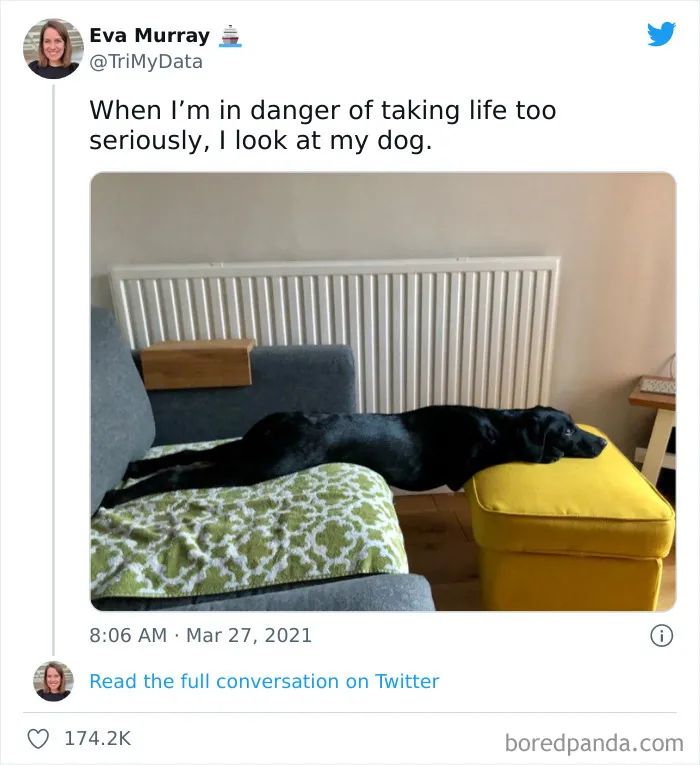The width and height of the screenshot is (700, 765).
Task: Open the dog photo attachment
Action: pyautogui.click(x=383, y=391)
